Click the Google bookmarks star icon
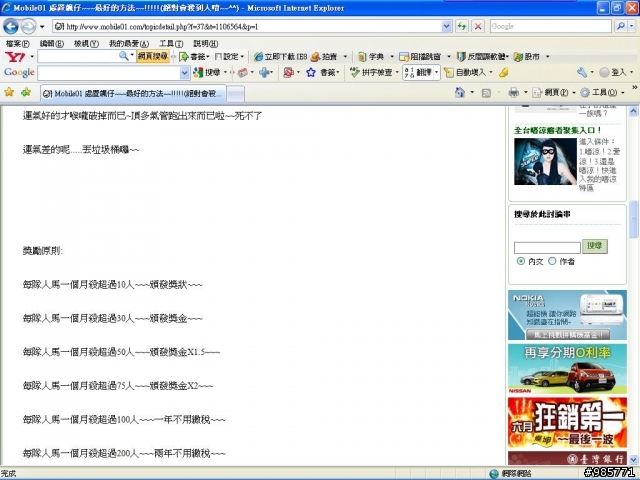Screen dimensions: 640x480 (x=311, y=73)
